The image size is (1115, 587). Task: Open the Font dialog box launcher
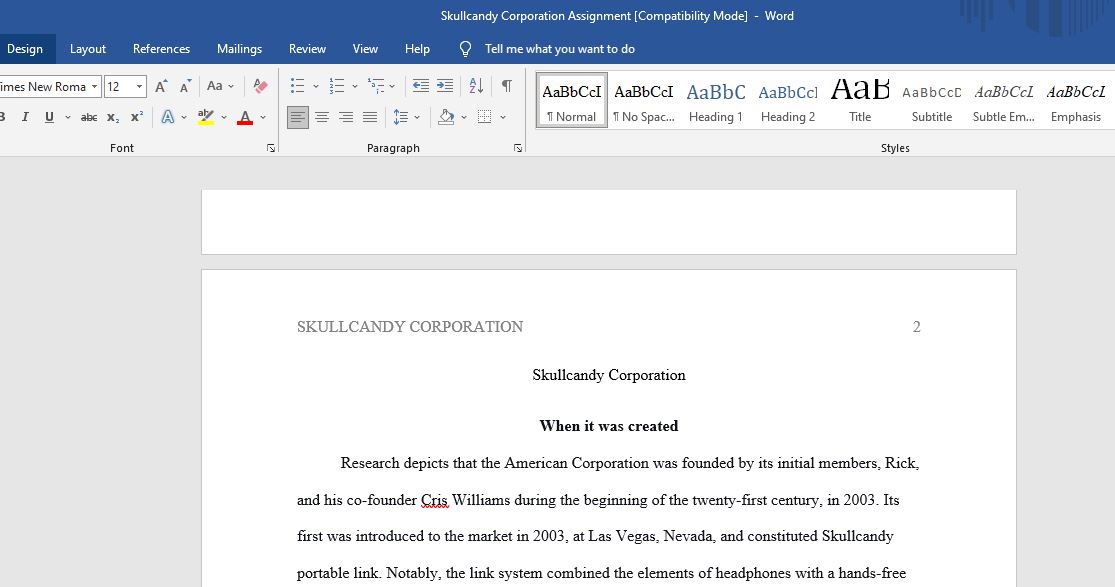tap(271, 148)
